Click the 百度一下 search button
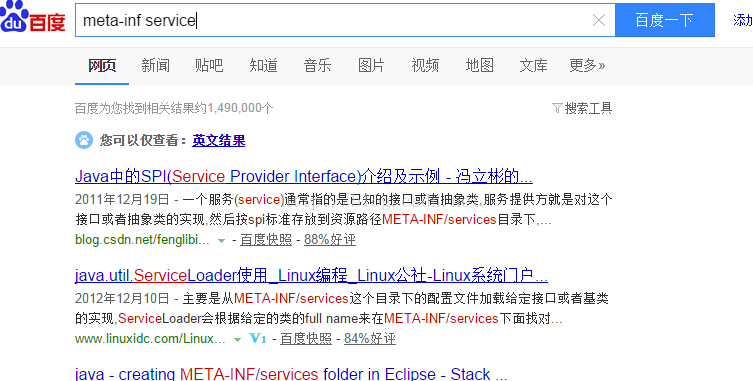Viewport: 753px width, 381px height. (x=665, y=20)
